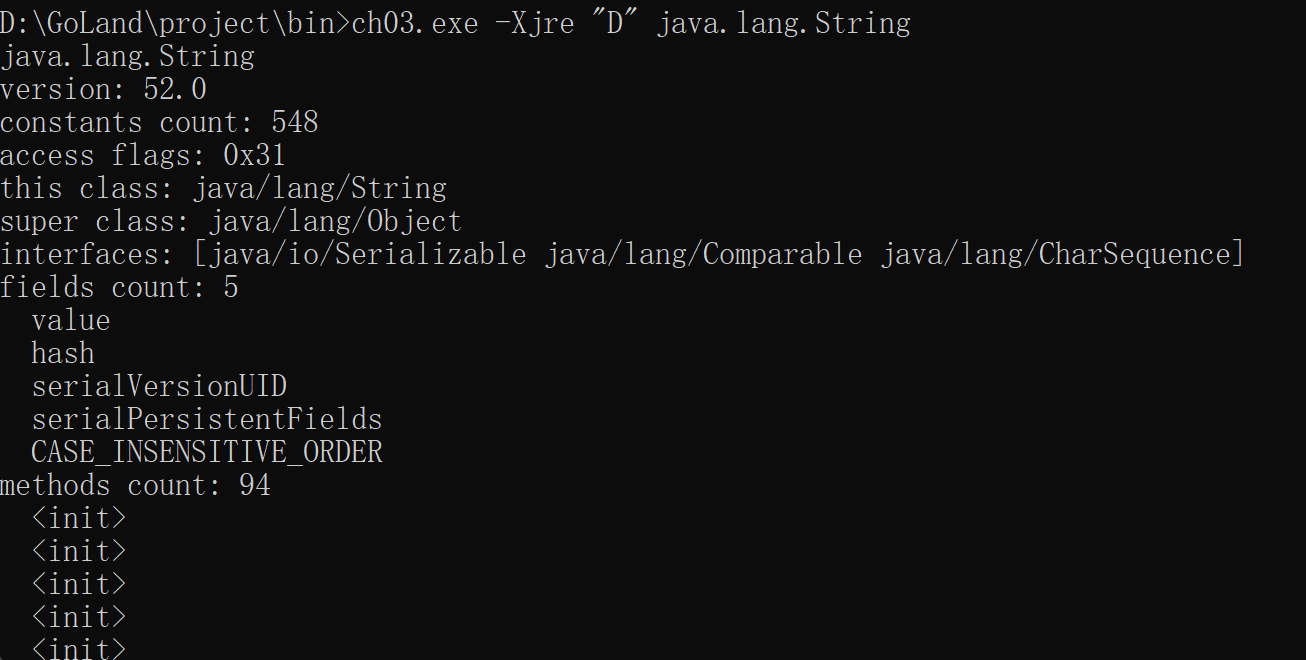Viewport: 1306px width, 660px height.
Task: Click the version: 52.0 line
Action: [104, 90]
